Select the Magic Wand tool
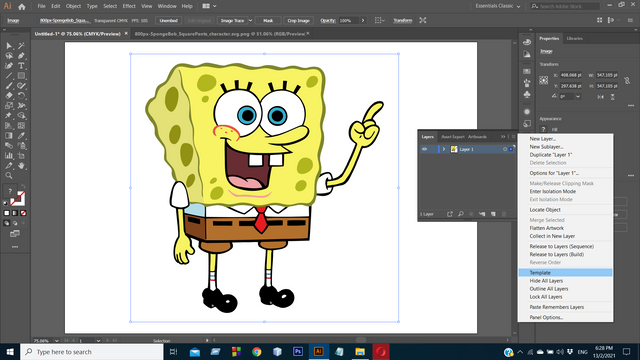This screenshot has width=640, height=360. tap(21, 46)
